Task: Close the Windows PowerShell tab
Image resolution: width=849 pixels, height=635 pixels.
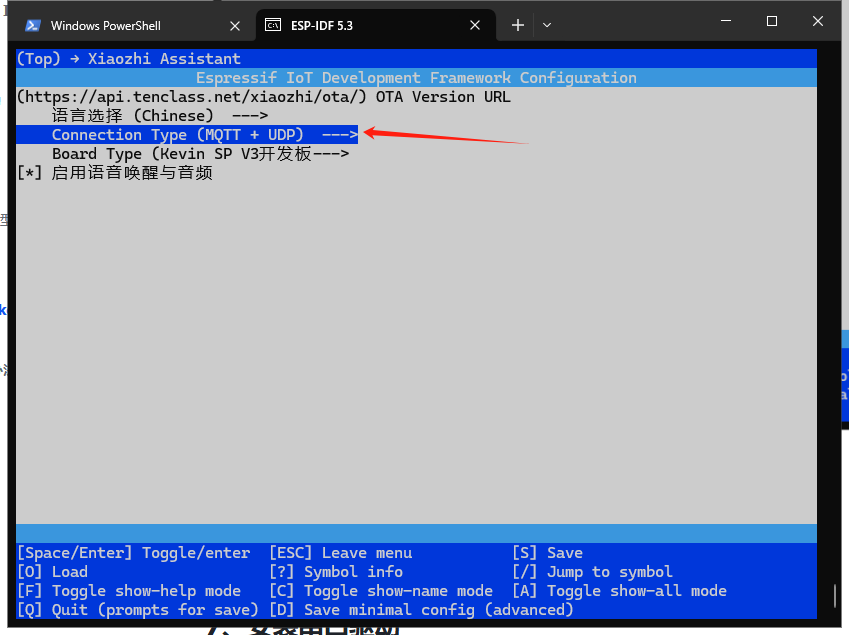Action: (235, 25)
